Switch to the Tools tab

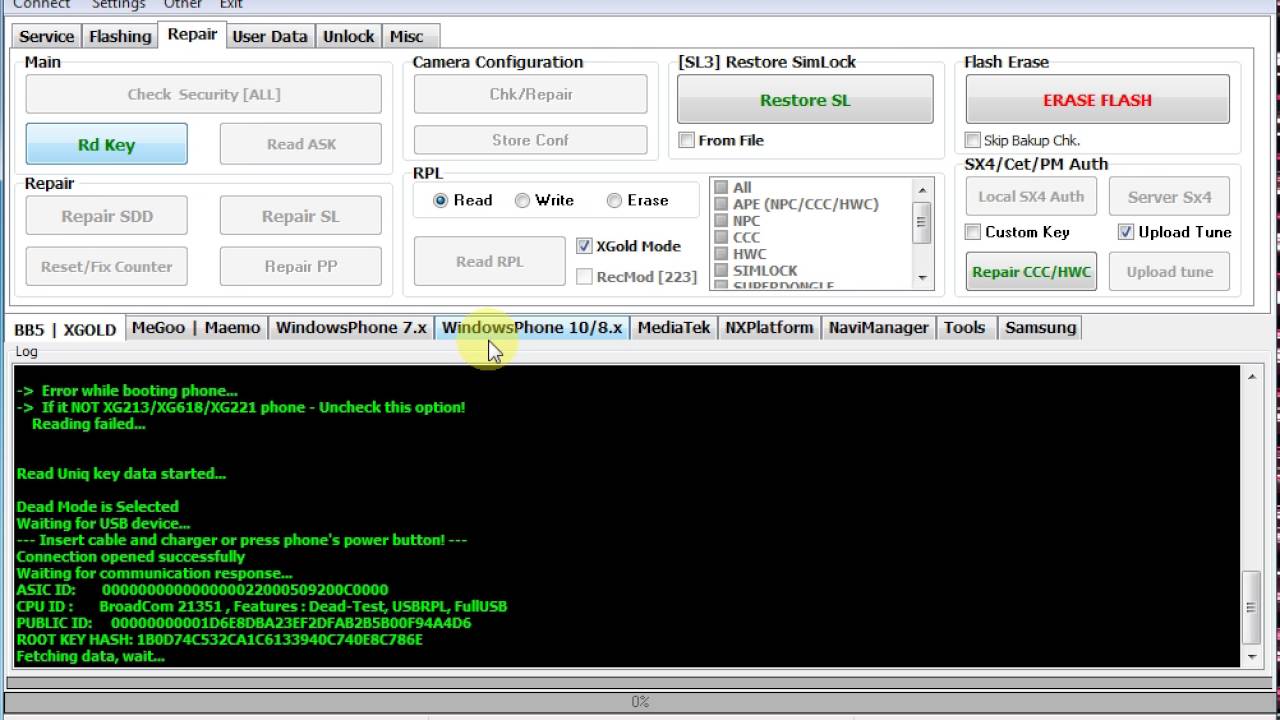pos(965,328)
